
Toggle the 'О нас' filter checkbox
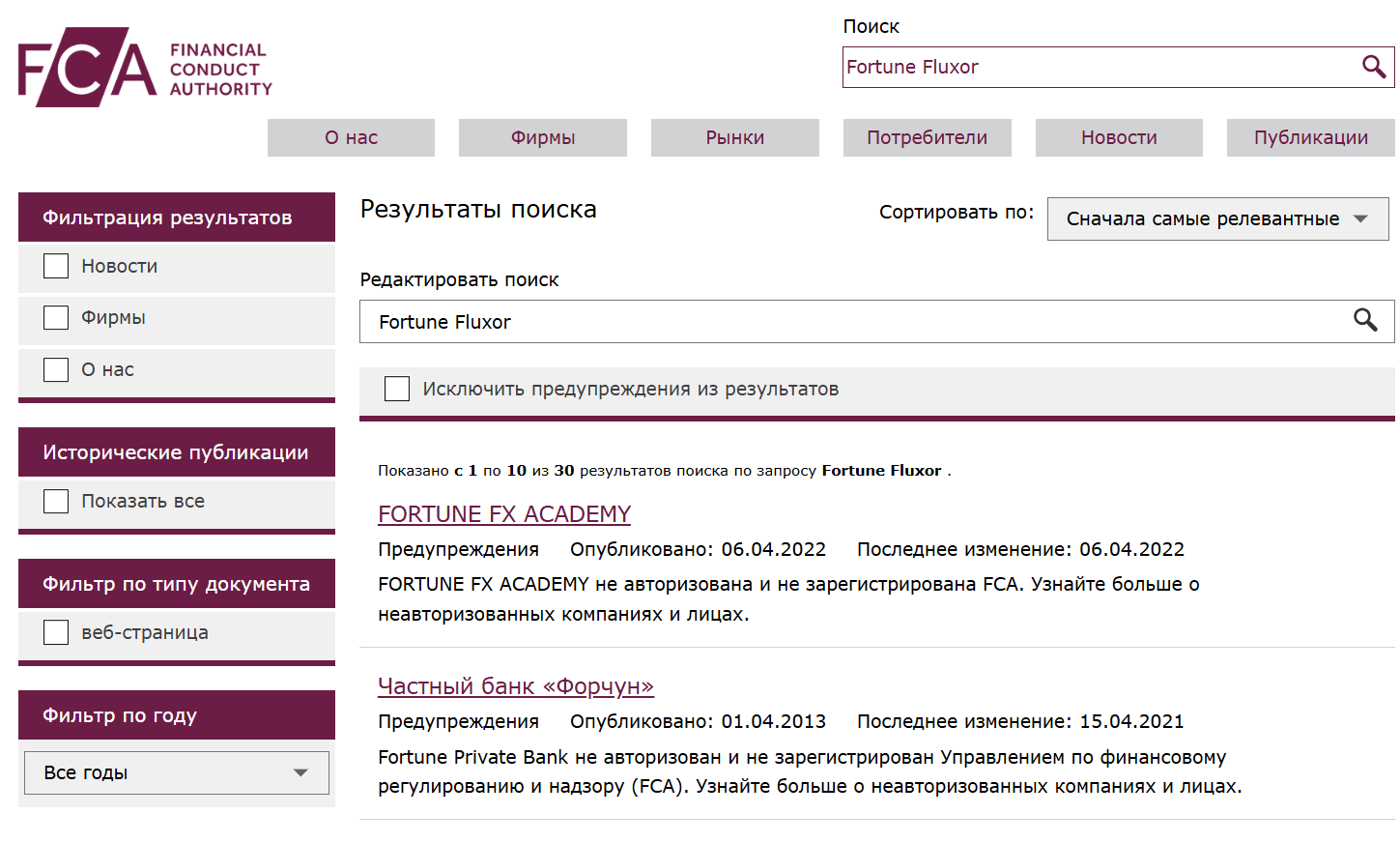click(x=55, y=368)
